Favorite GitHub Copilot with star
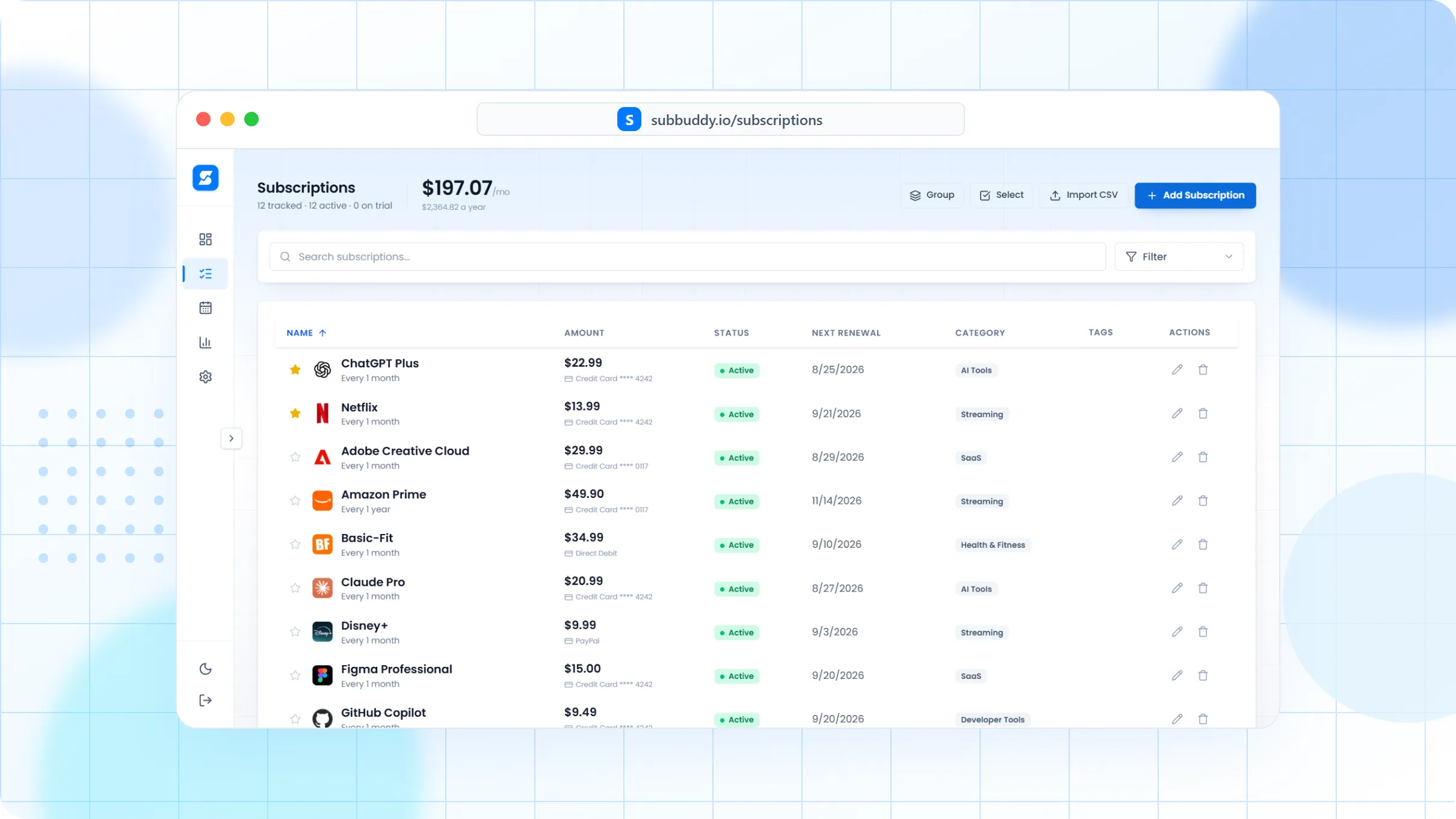 (295, 719)
